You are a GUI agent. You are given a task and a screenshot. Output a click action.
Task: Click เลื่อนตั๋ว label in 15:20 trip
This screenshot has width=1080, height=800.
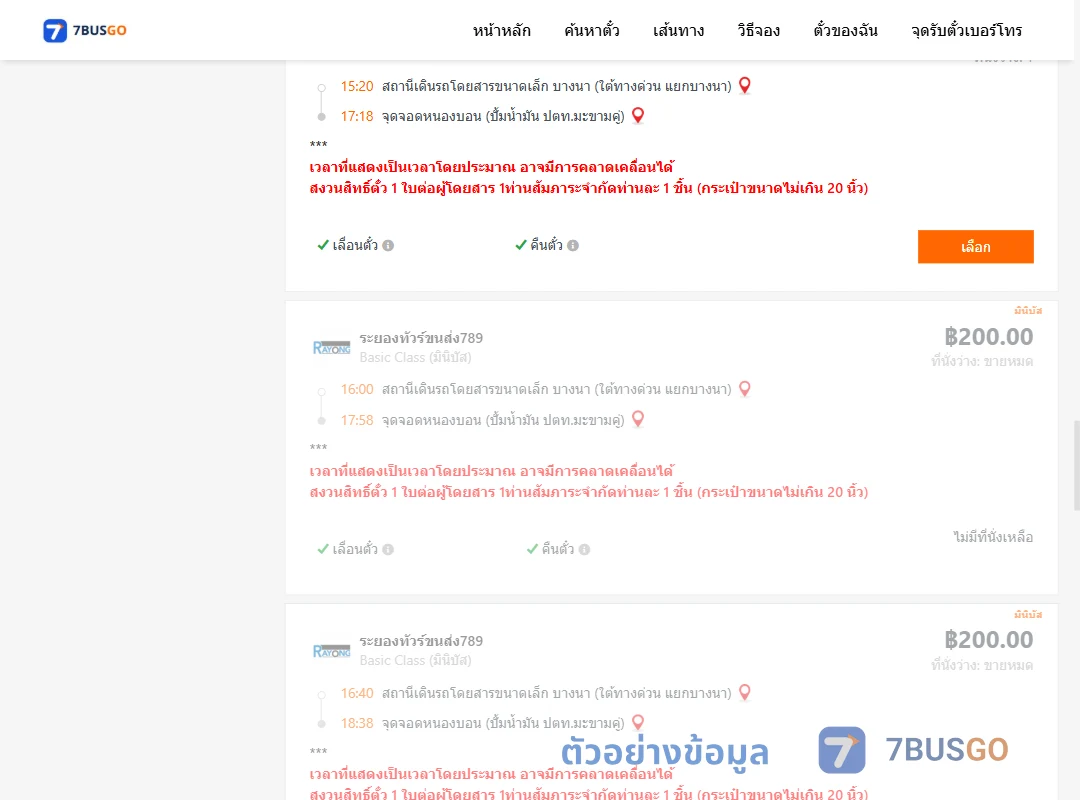[x=355, y=245]
